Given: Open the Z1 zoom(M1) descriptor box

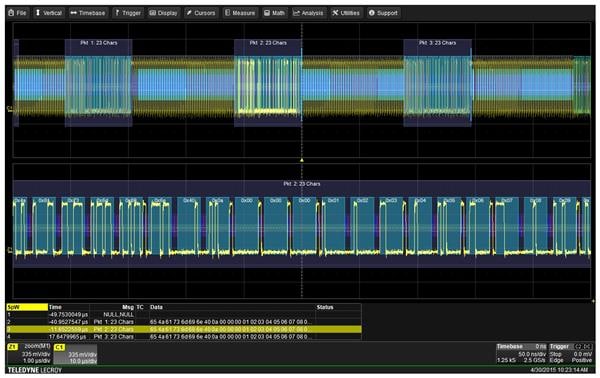Looking at the screenshot, I should tap(29, 354).
